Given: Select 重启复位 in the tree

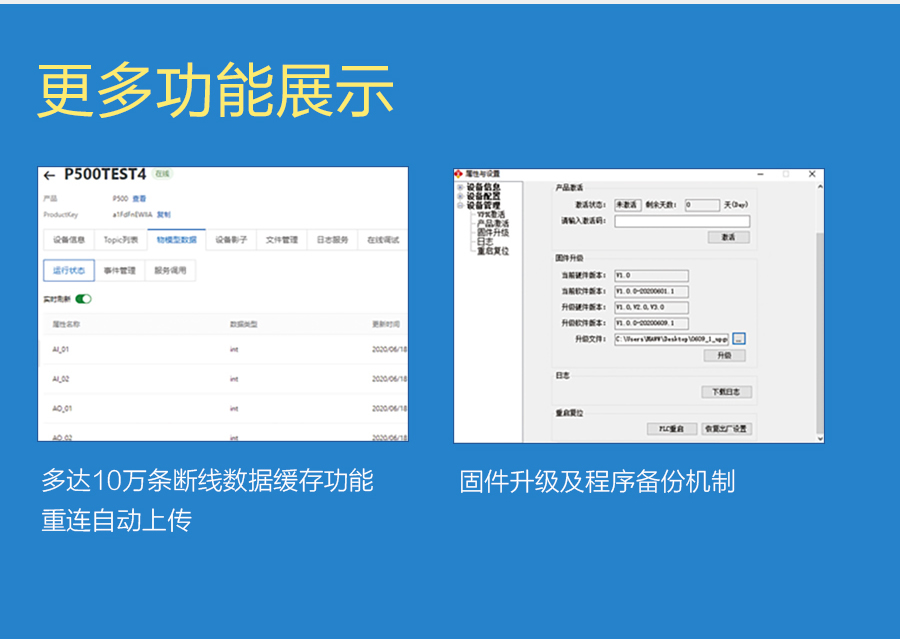Looking at the screenshot, I should click(492, 251).
